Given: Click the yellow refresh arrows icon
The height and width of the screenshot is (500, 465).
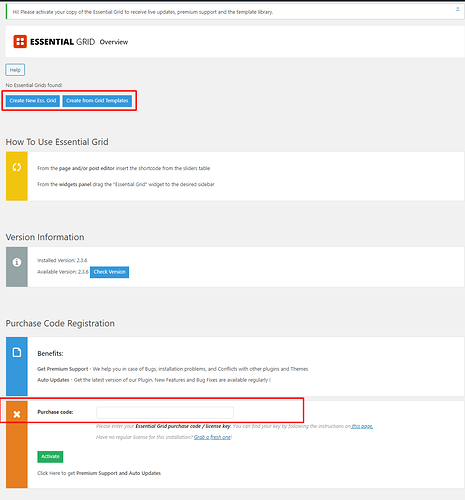Looking at the screenshot, I should tap(17, 167).
